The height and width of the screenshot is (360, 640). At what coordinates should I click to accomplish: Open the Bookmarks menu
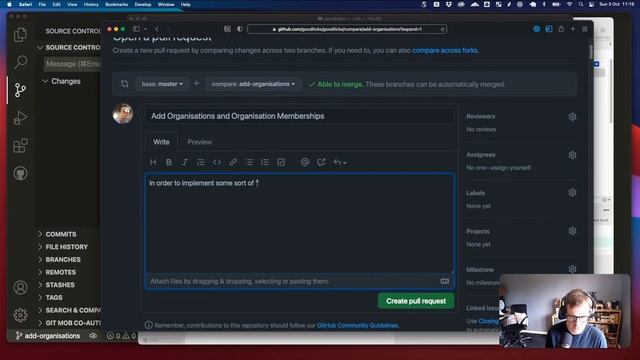click(116, 4)
